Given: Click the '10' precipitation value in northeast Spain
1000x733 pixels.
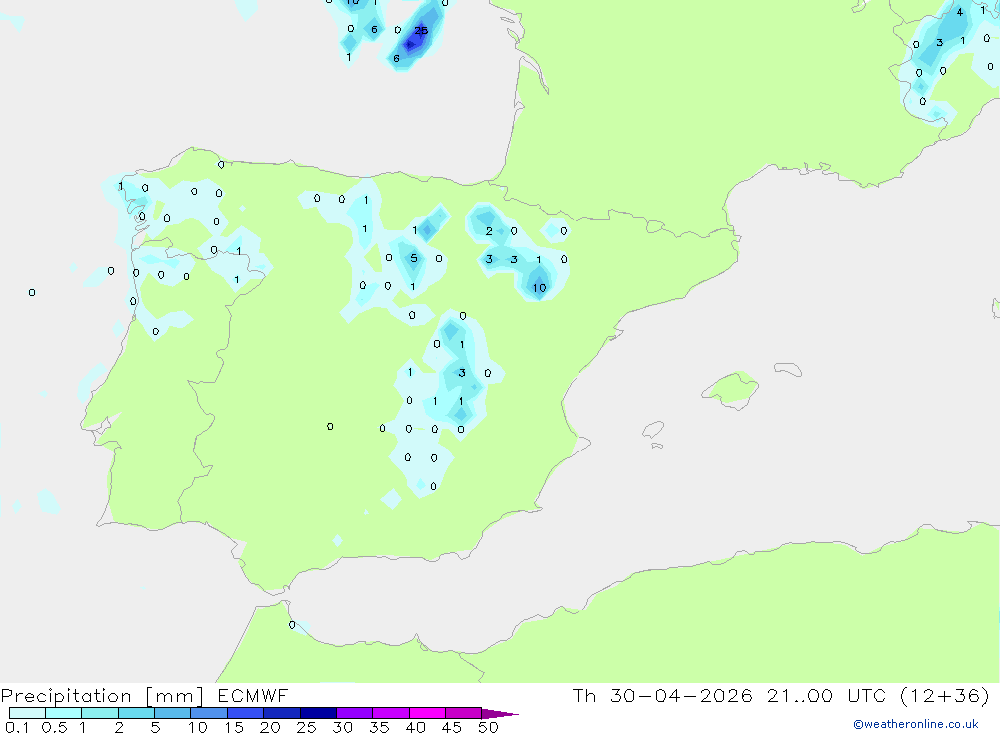Looking at the screenshot, I should [540, 288].
